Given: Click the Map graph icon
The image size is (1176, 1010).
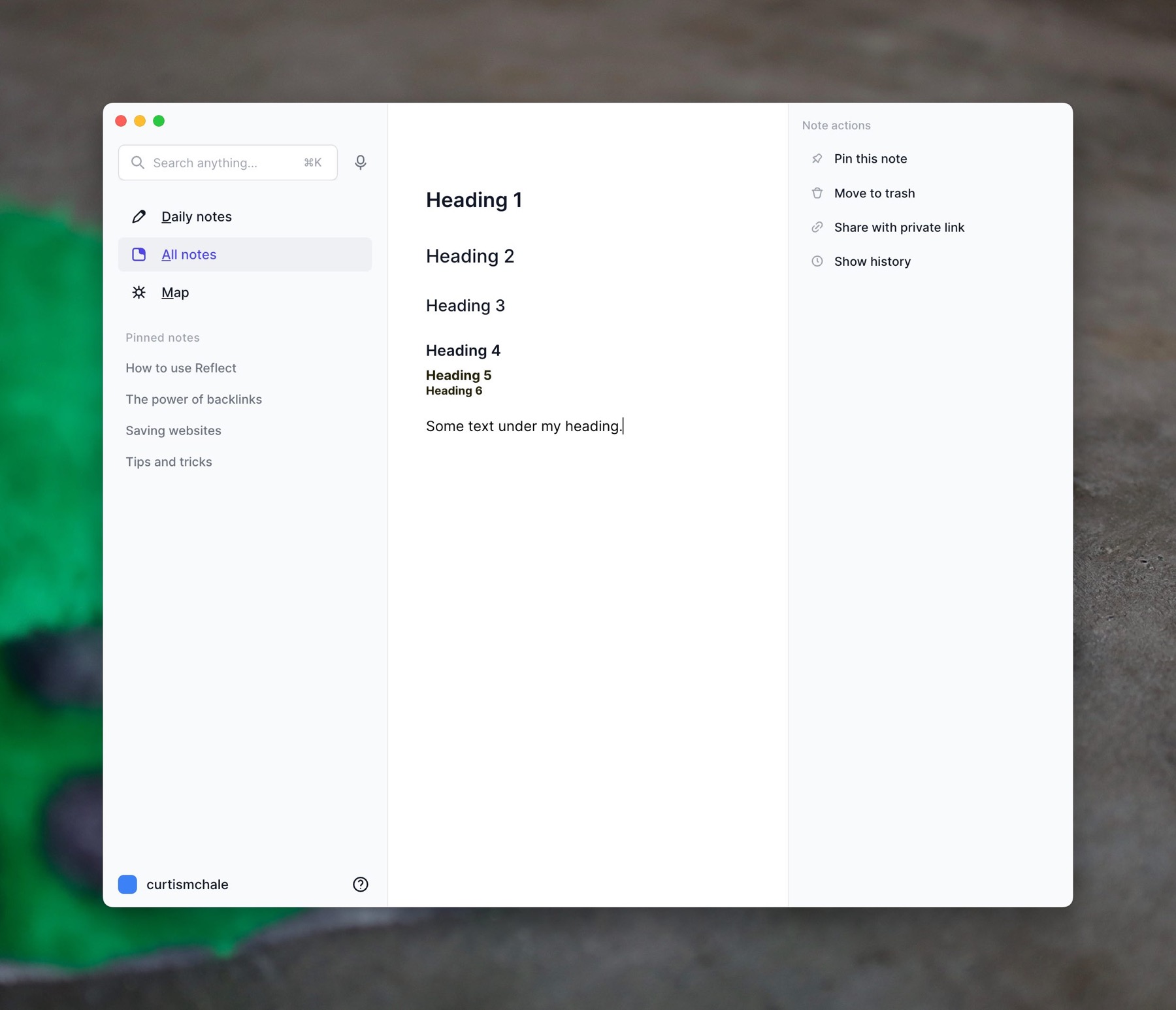Looking at the screenshot, I should click(139, 293).
